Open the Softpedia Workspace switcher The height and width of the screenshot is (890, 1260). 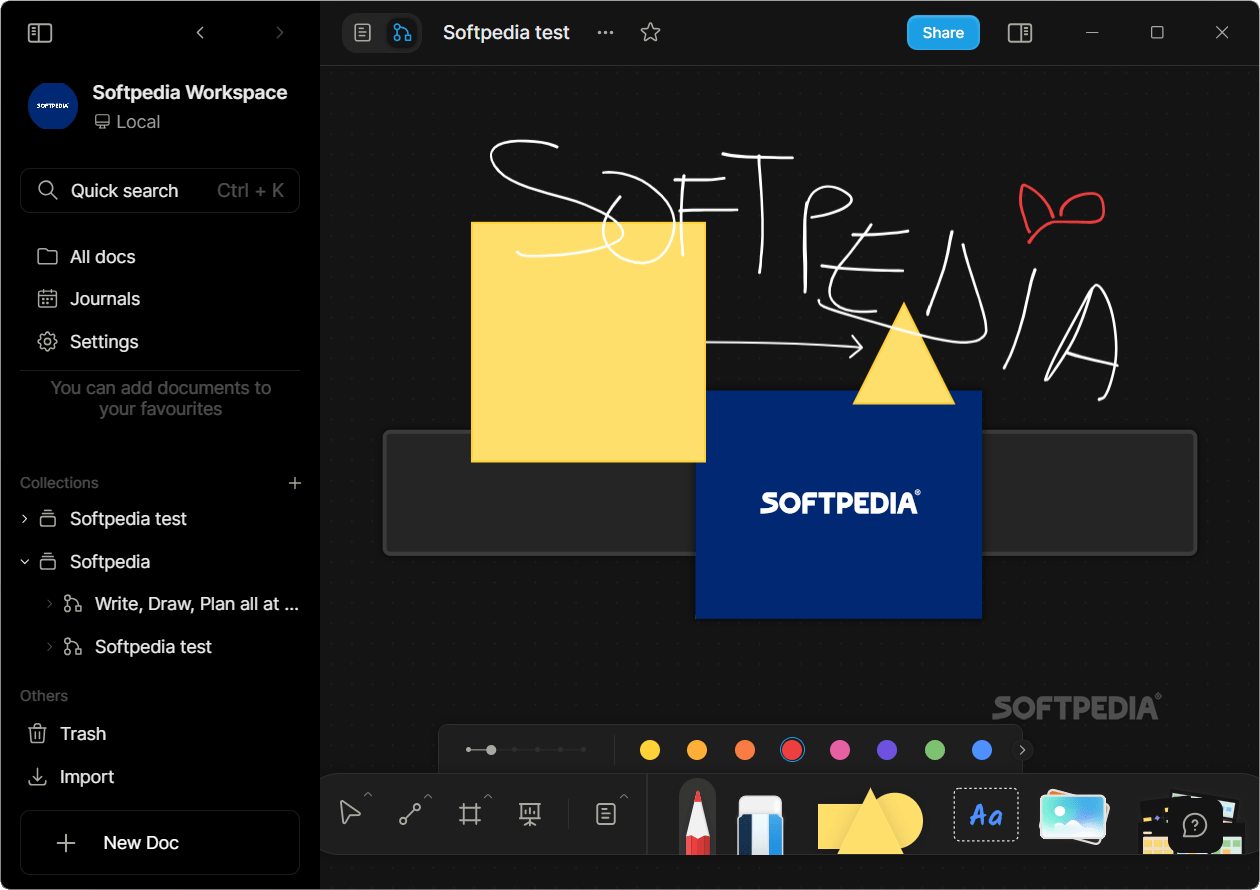pyautogui.click(x=160, y=107)
